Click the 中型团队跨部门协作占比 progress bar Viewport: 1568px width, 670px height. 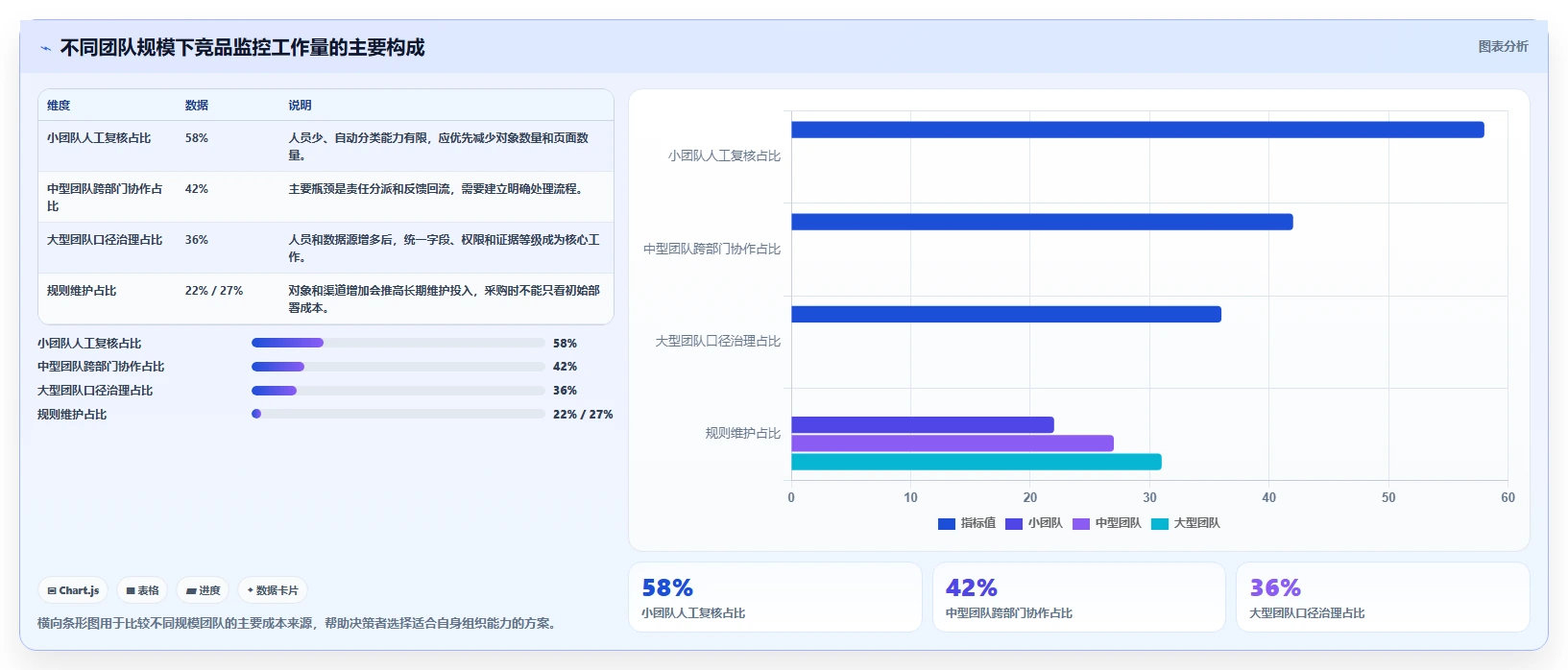[x=398, y=367]
